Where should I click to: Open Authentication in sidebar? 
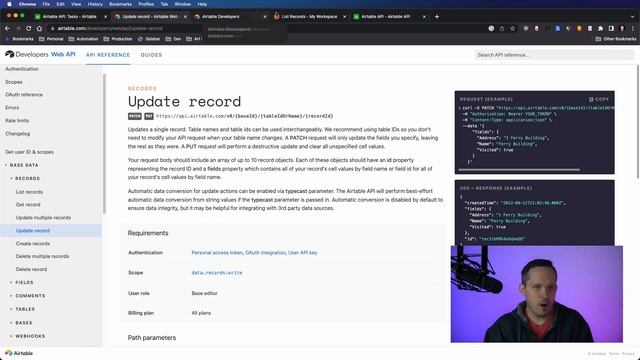point(22,69)
